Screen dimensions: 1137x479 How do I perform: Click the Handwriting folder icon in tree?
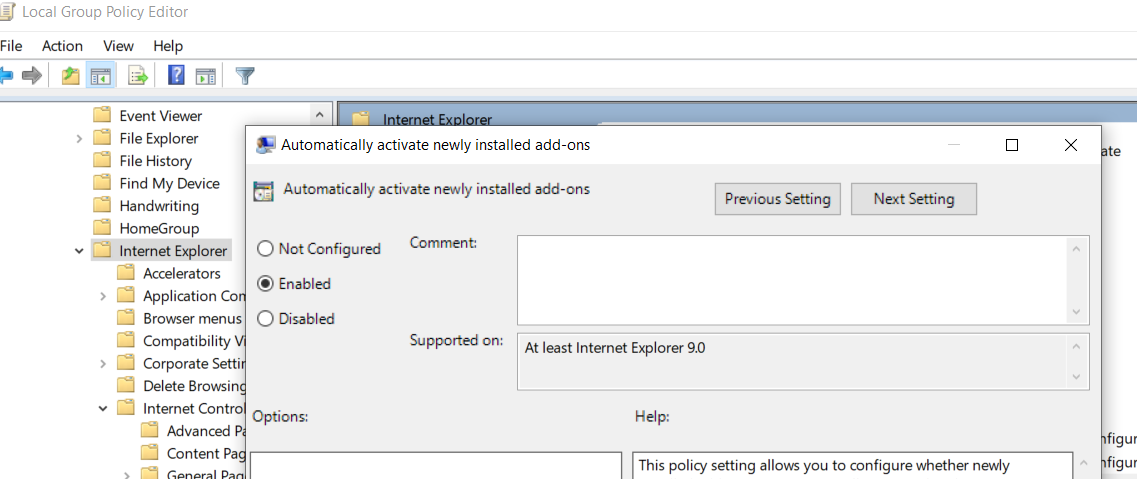tap(102, 206)
